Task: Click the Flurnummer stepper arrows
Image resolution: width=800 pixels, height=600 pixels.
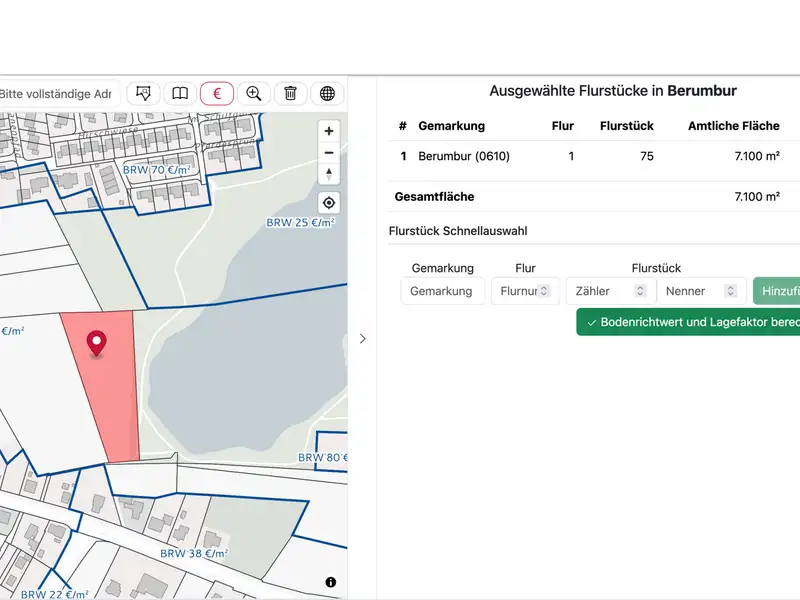Action: click(544, 291)
